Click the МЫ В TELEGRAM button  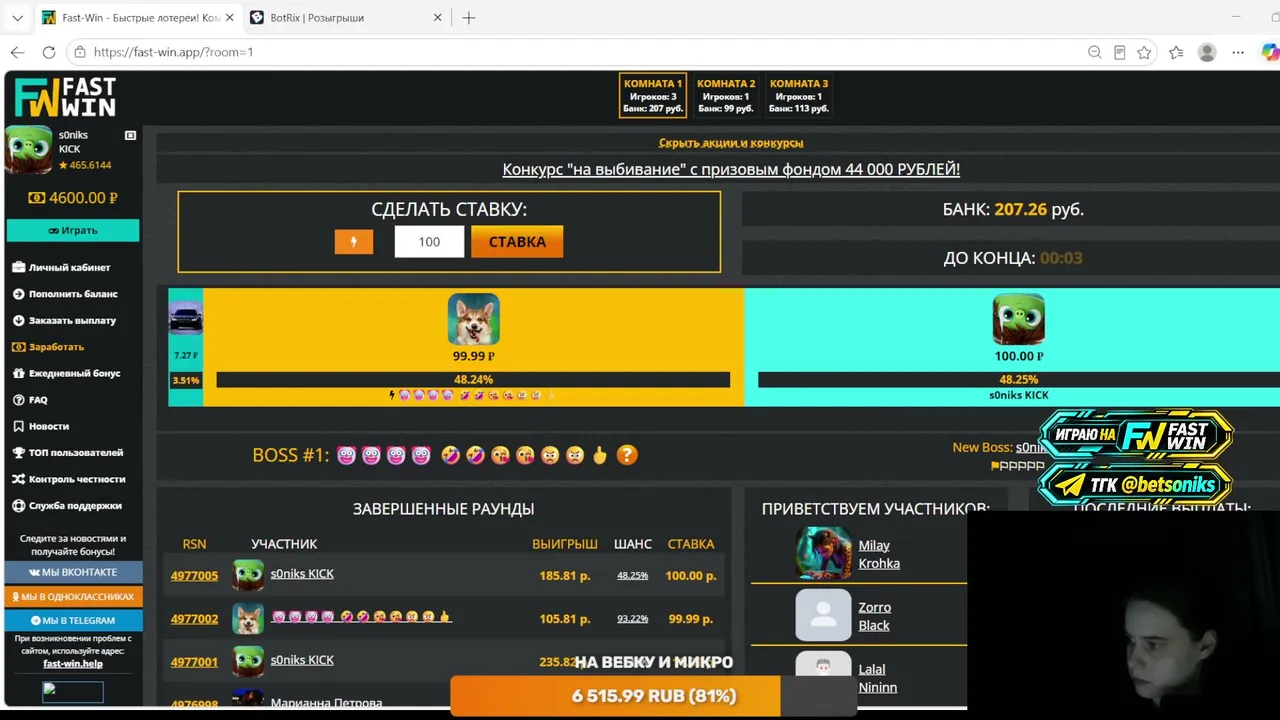(73, 620)
